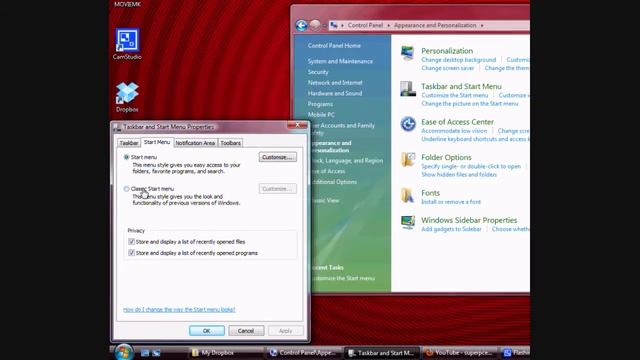Select the Classic Start menu radio option
Screen dimensions: 640x360
[x=127, y=189]
